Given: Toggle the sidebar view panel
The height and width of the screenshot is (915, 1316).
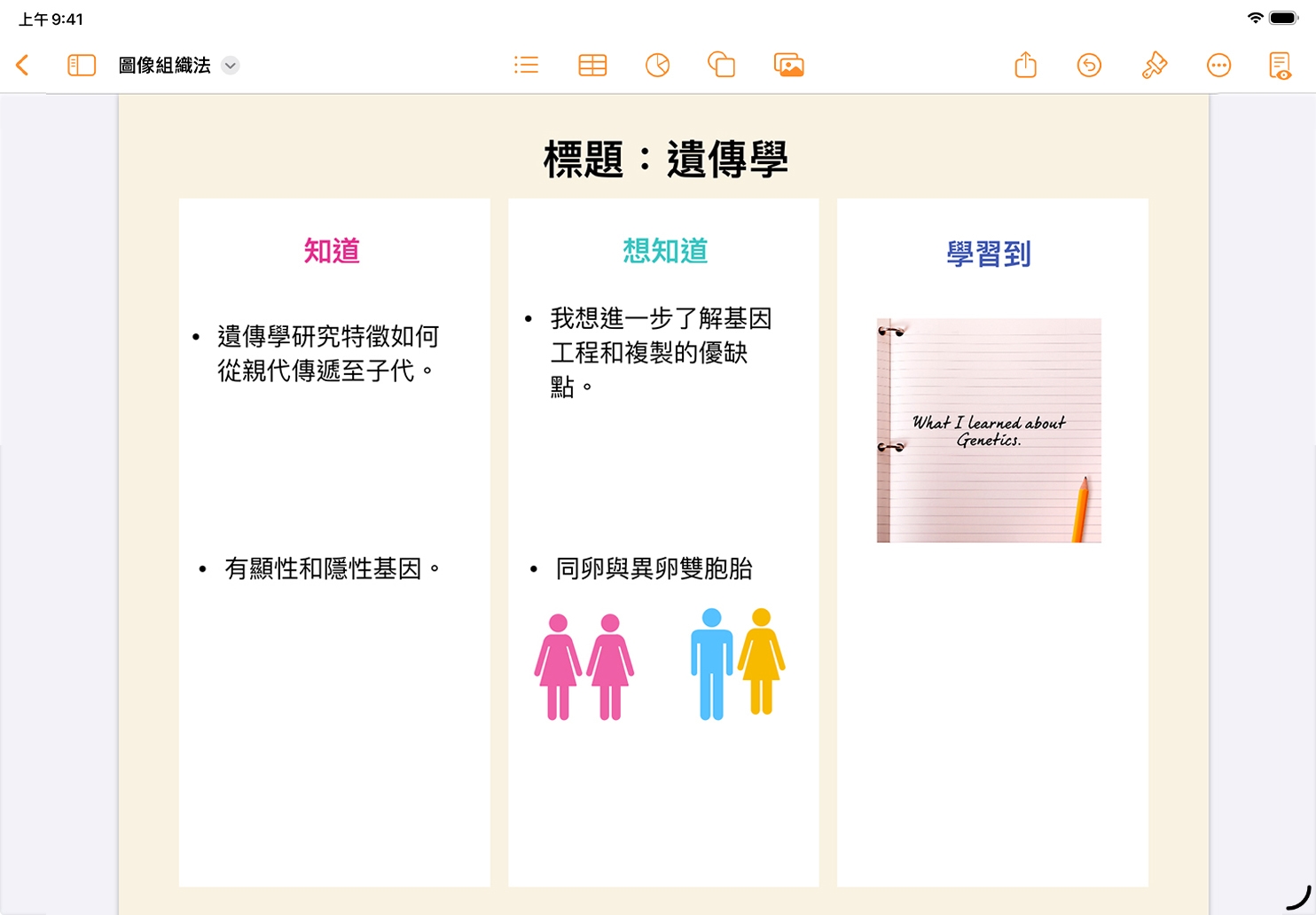Looking at the screenshot, I should pyautogui.click(x=82, y=65).
